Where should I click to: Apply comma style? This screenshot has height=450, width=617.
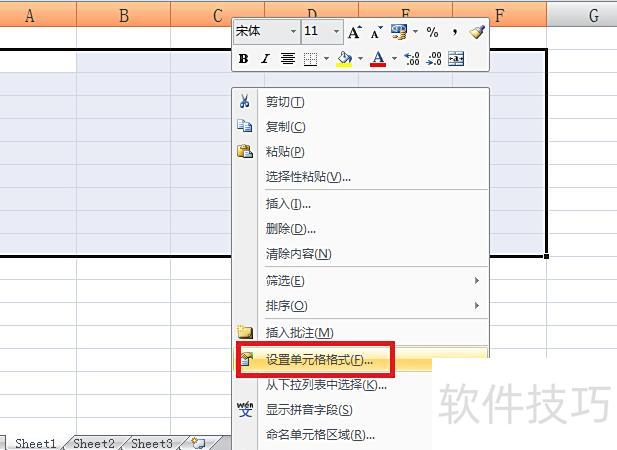click(455, 32)
